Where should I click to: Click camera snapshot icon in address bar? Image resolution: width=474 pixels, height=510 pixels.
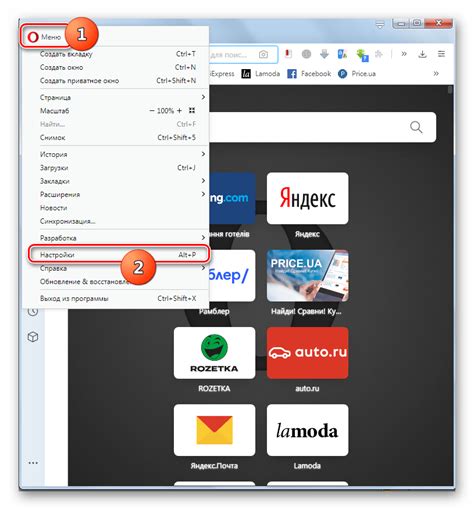point(263,54)
